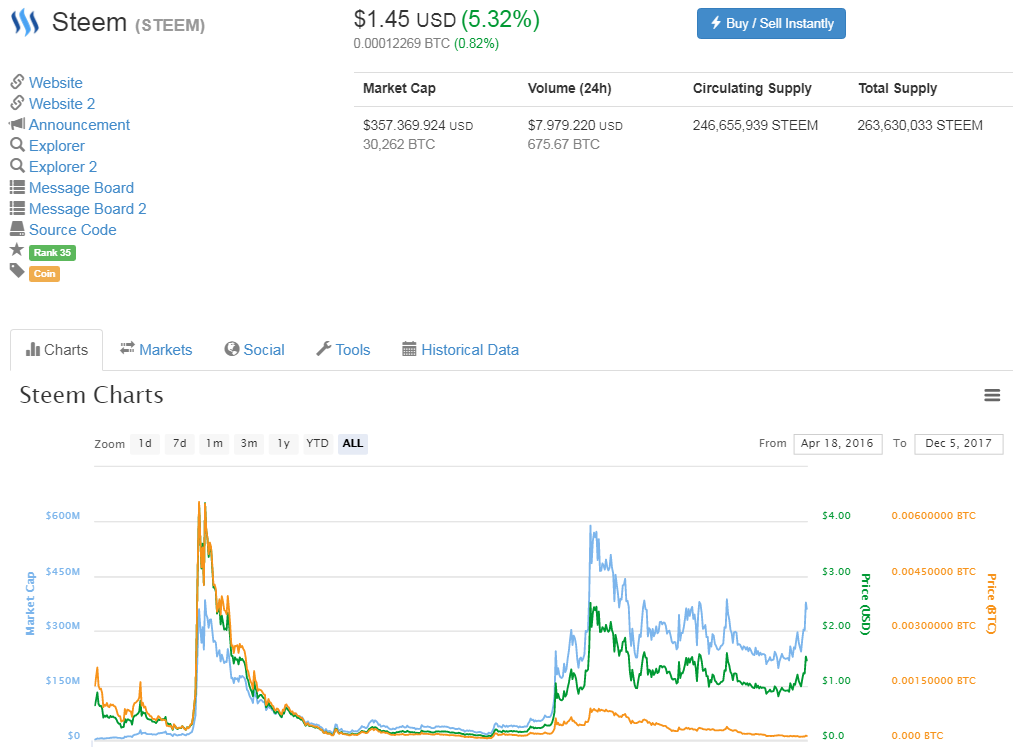Viewport: 1025px width, 747px height.
Task: Click the Circulating Supply column header
Action: click(x=752, y=88)
